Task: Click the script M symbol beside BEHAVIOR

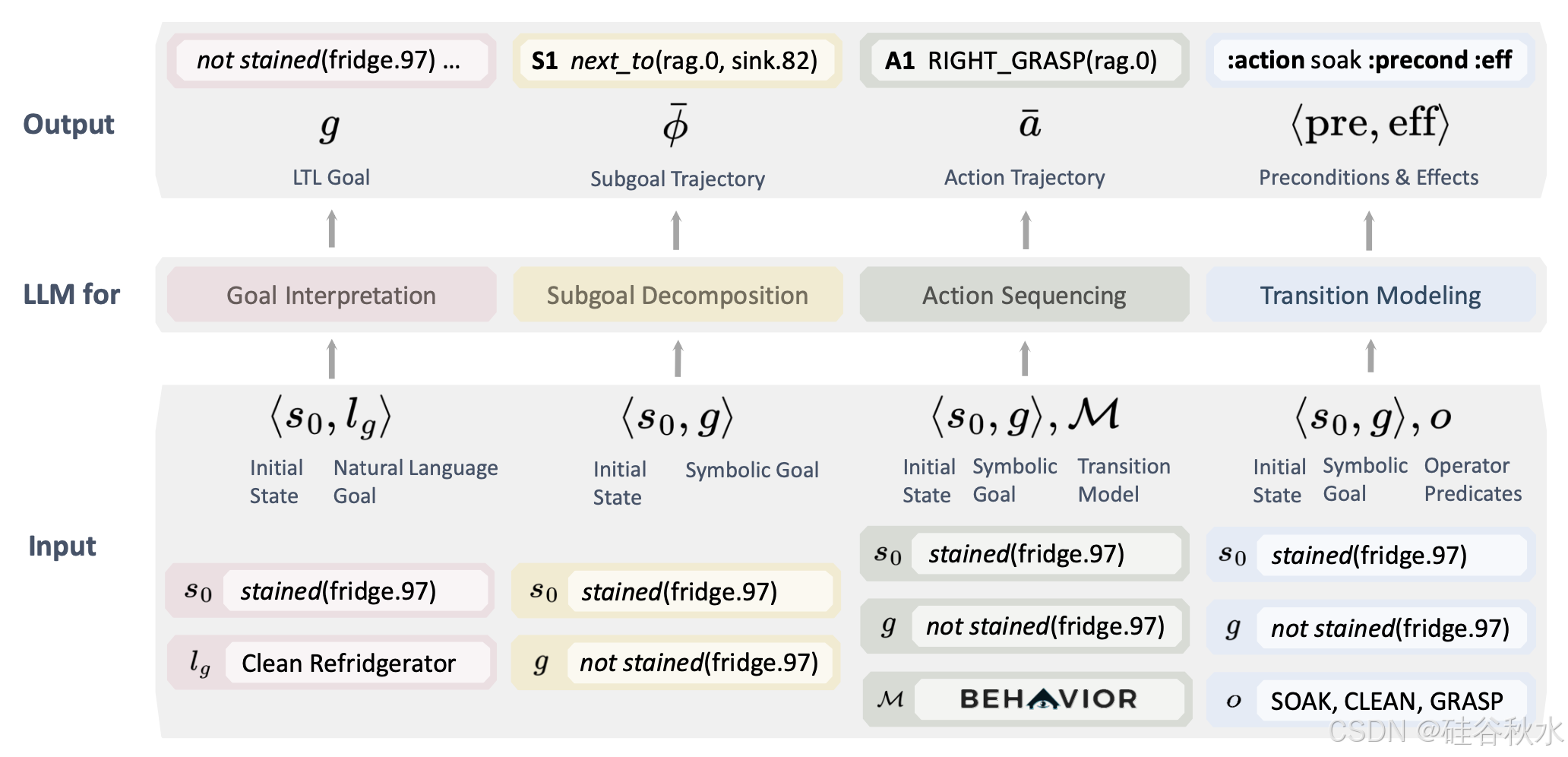Action: (890, 699)
